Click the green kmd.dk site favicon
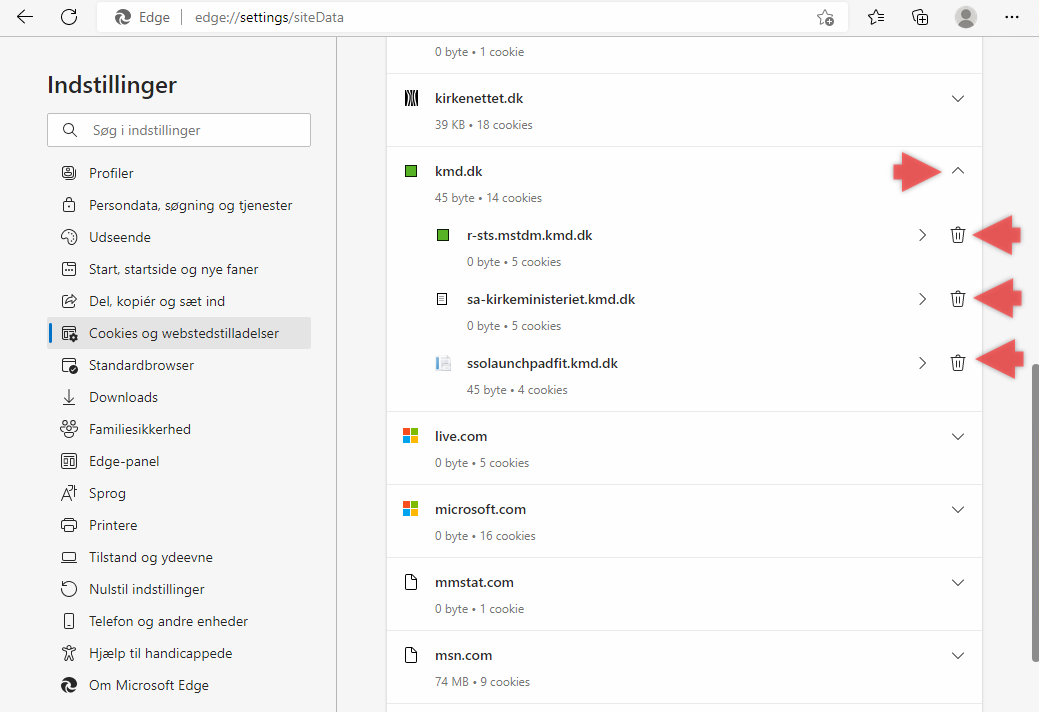Image resolution: width=1039 pixels, height=712 pixels. (411, 172)
